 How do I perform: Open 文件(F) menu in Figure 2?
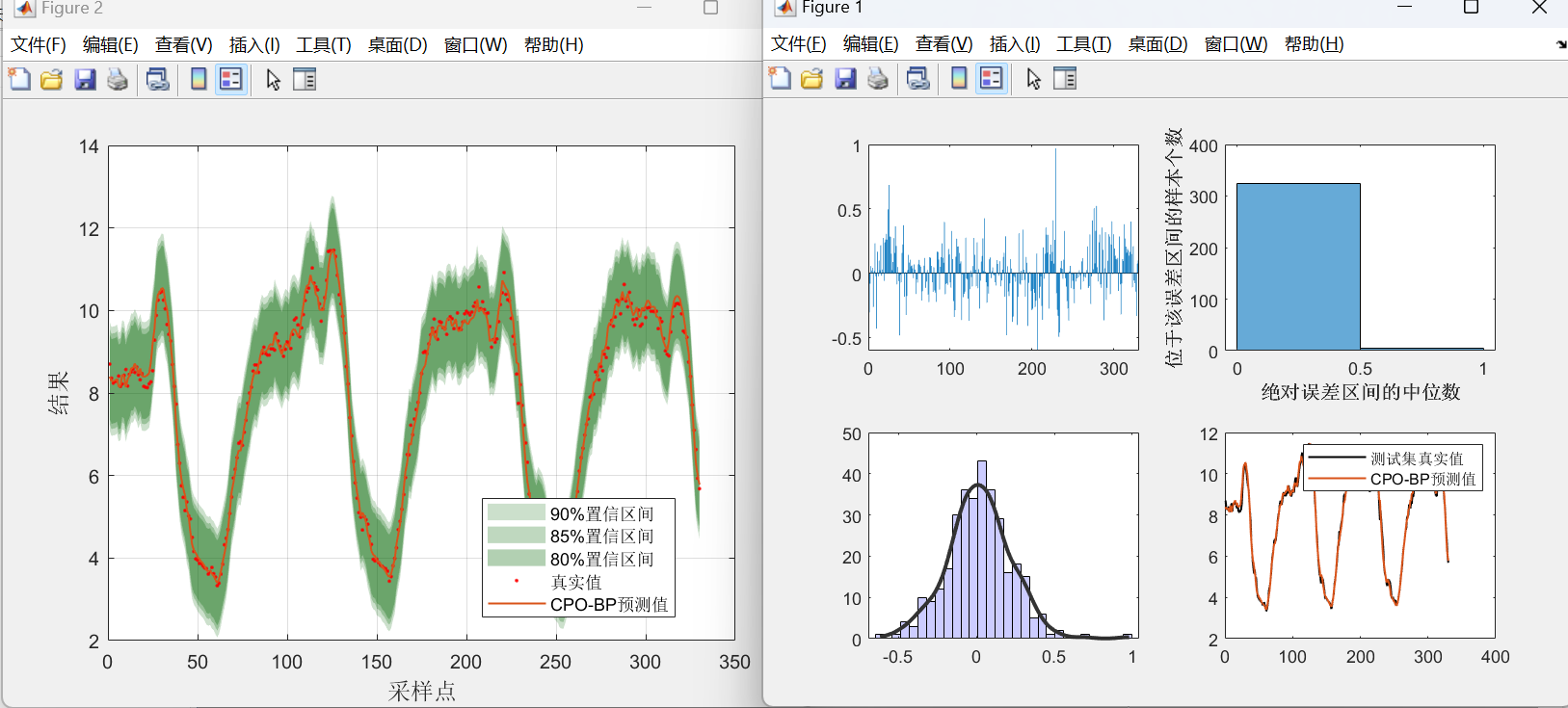(x=39, y=45)
